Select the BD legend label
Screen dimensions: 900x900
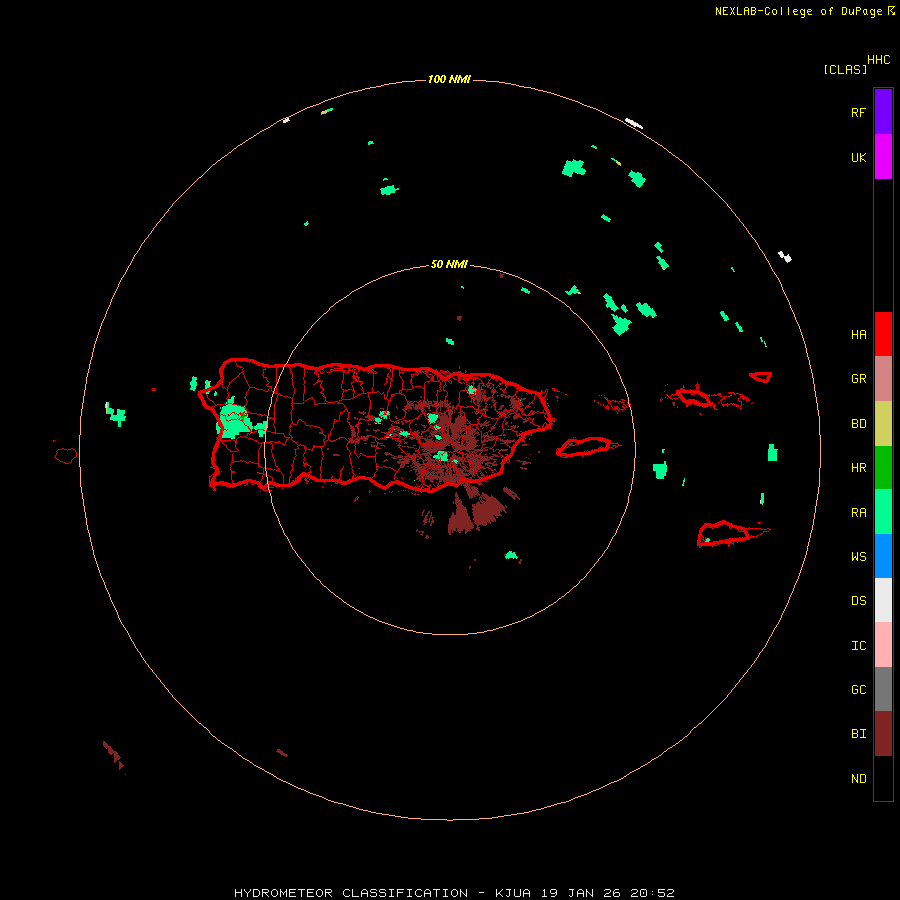point(858,424)
